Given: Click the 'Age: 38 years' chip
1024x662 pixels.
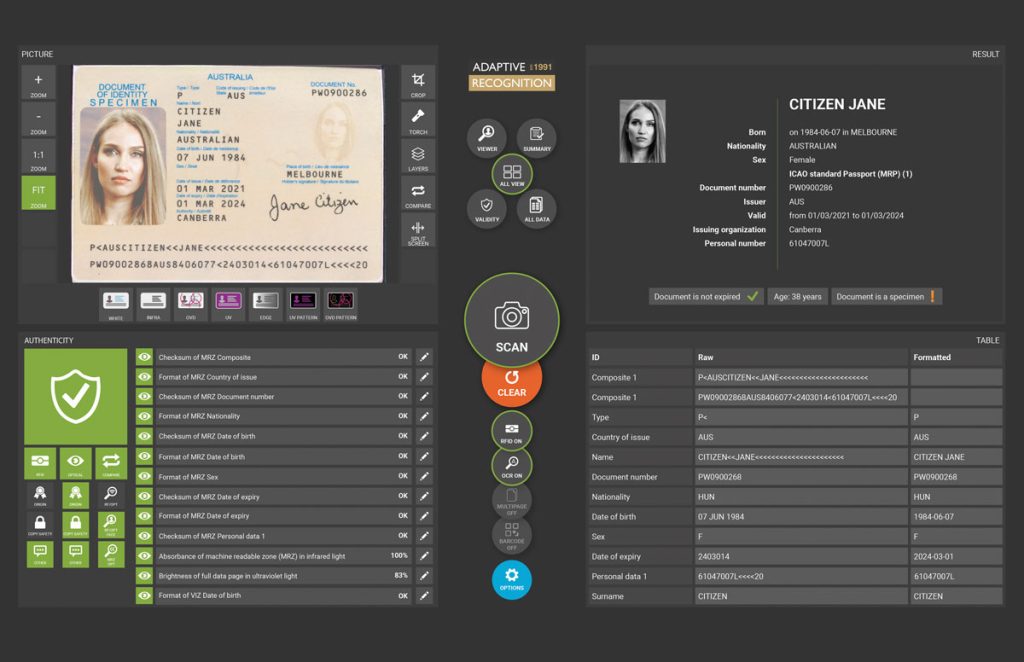Looking at the screenshot, I should [797, 296].
